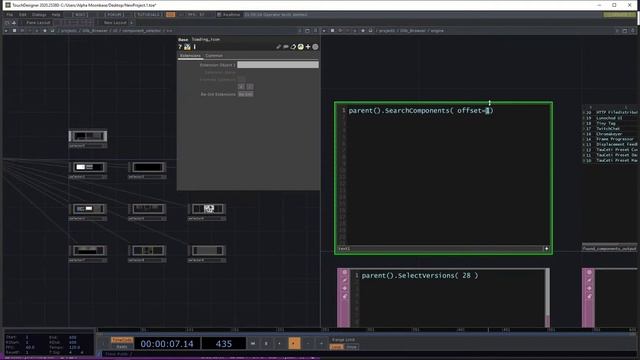Screen dimensions: 640x360
Task: Open the Edit menu
Action: (x=23, y=15)
